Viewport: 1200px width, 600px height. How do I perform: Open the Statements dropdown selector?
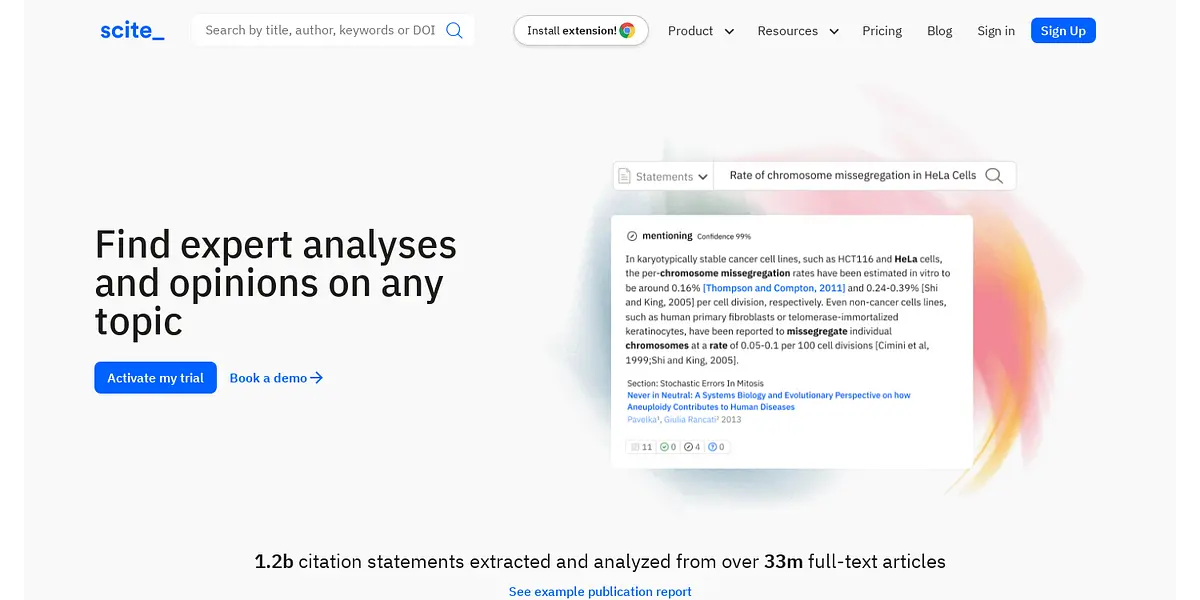click(664, 176)
